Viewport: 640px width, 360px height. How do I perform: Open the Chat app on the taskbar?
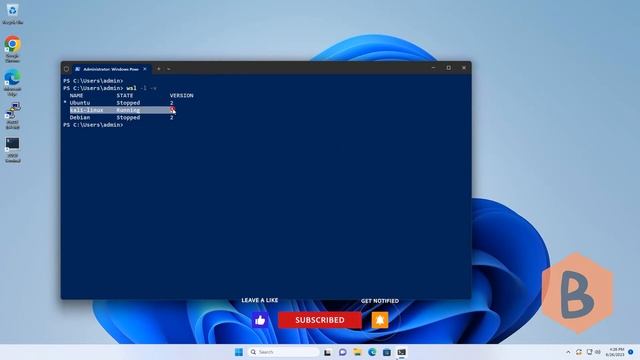342,352
